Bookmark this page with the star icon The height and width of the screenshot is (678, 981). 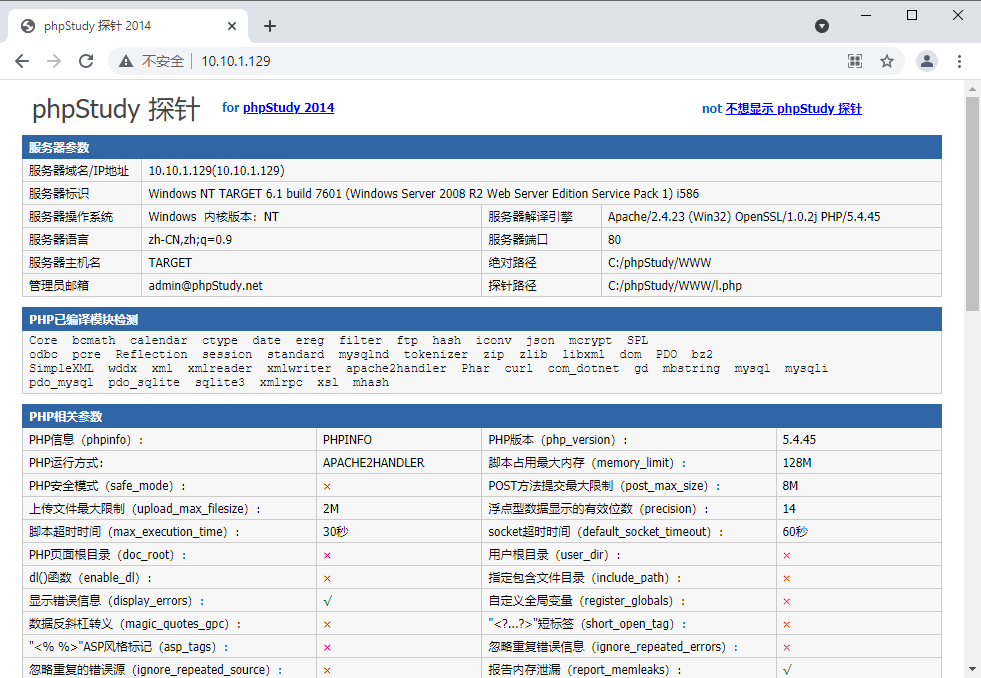coord(887,61)
